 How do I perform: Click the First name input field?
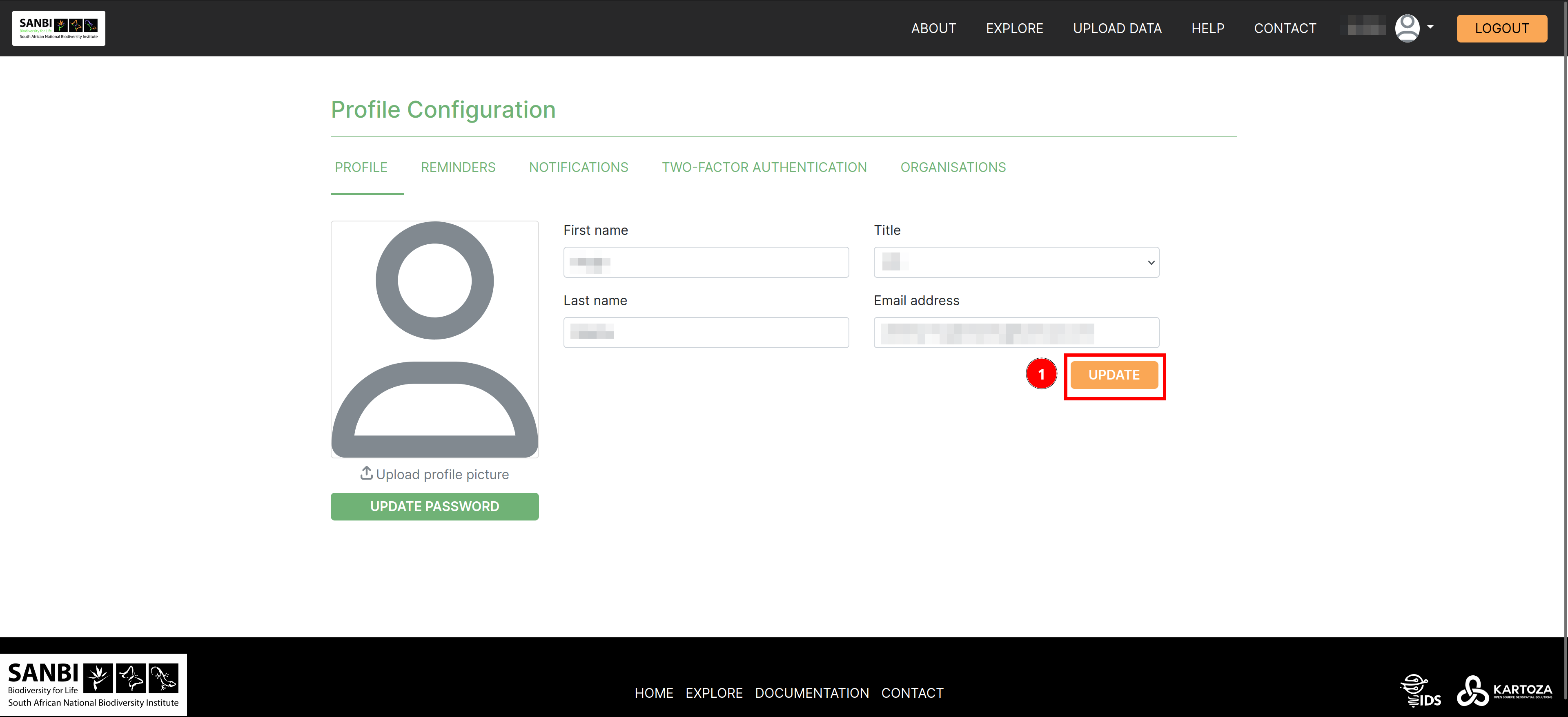705,262
